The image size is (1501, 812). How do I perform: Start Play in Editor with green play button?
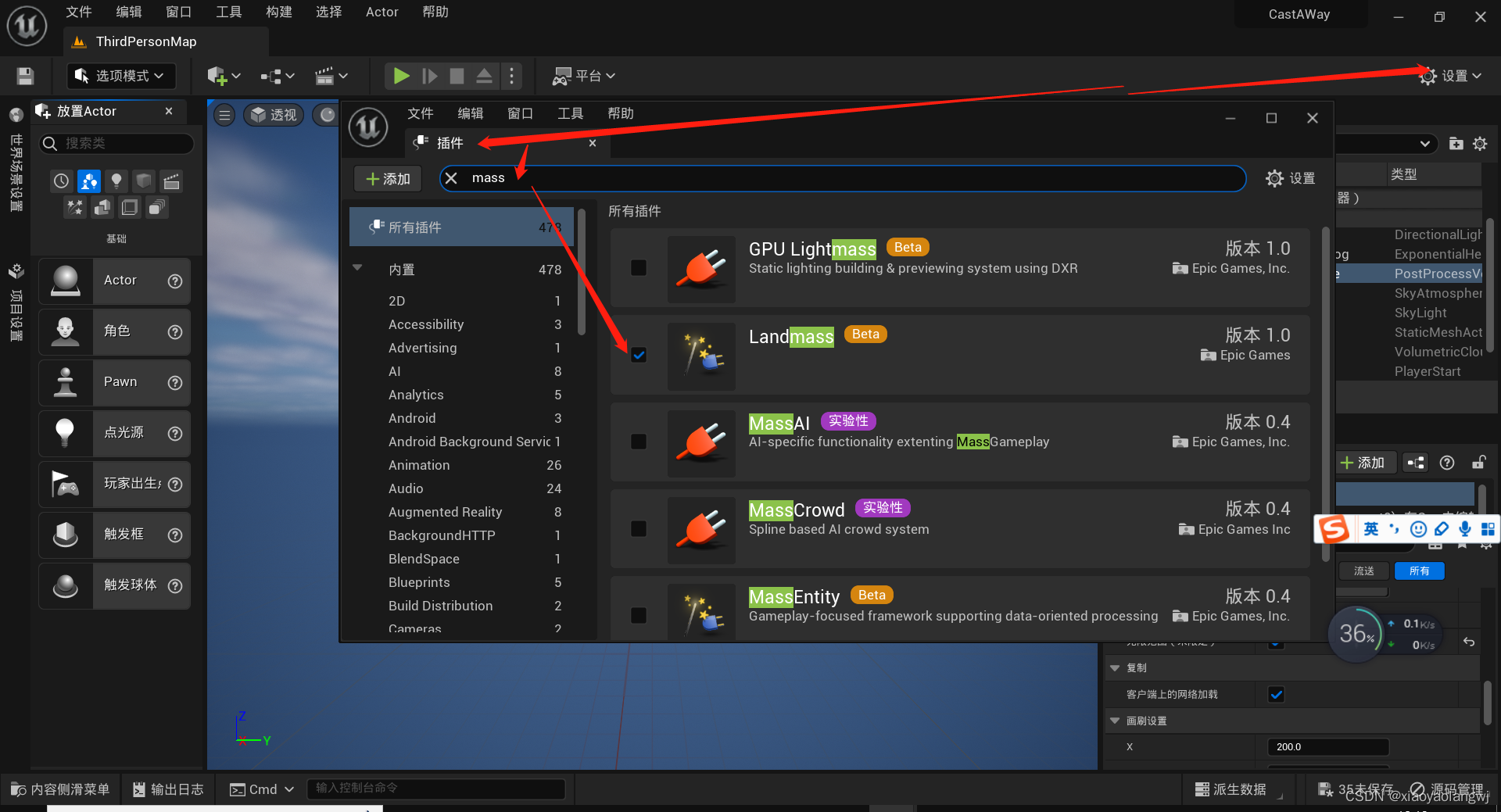click(401, 76)
